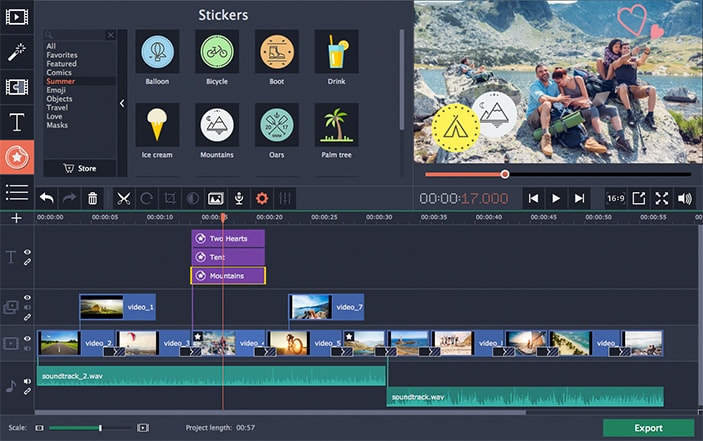The height and width of the screenshot is (441, 703).
Task: Select the Favorites sticker category
Action: pos(62,55)
